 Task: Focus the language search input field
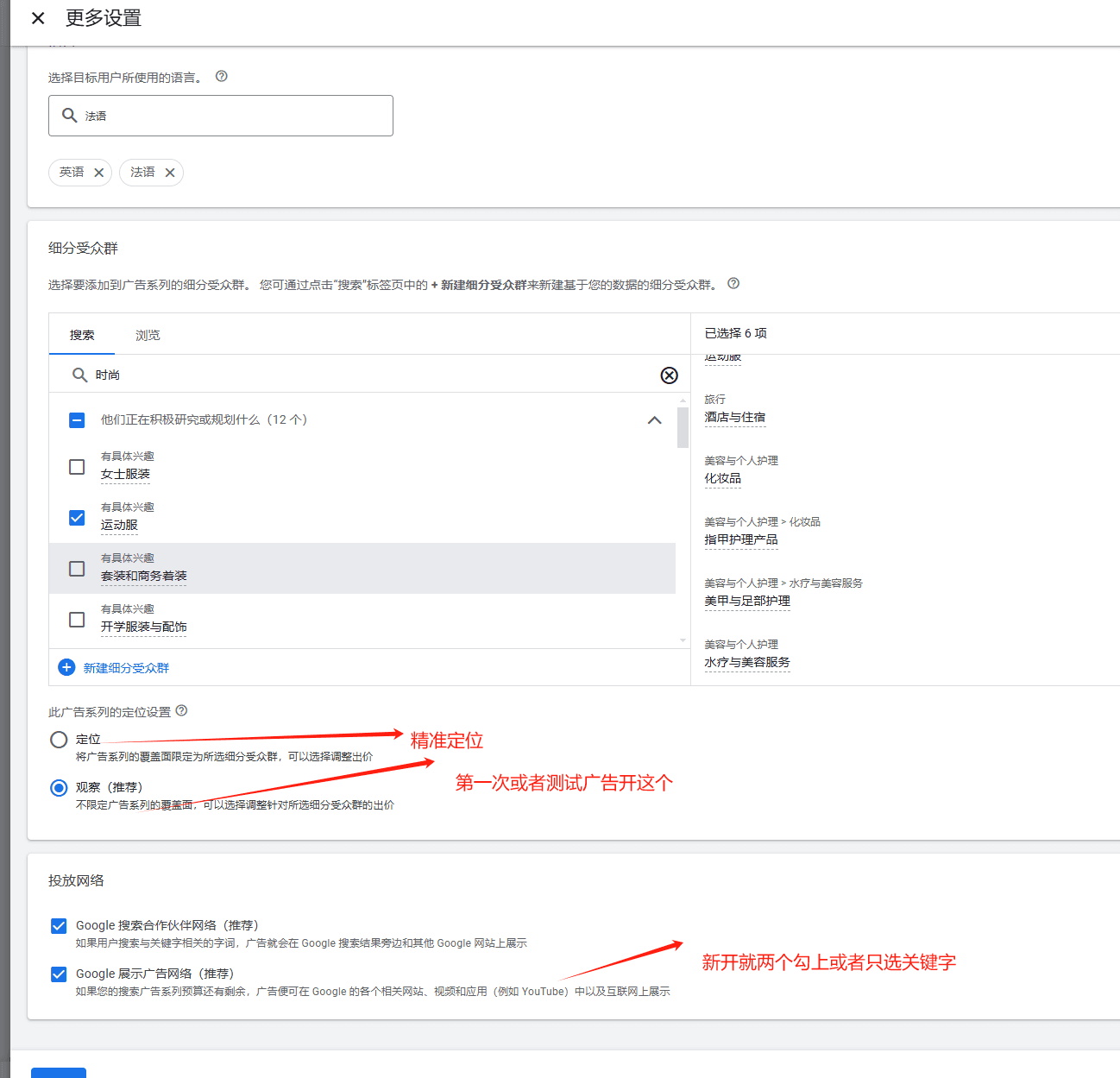point(221,116)
